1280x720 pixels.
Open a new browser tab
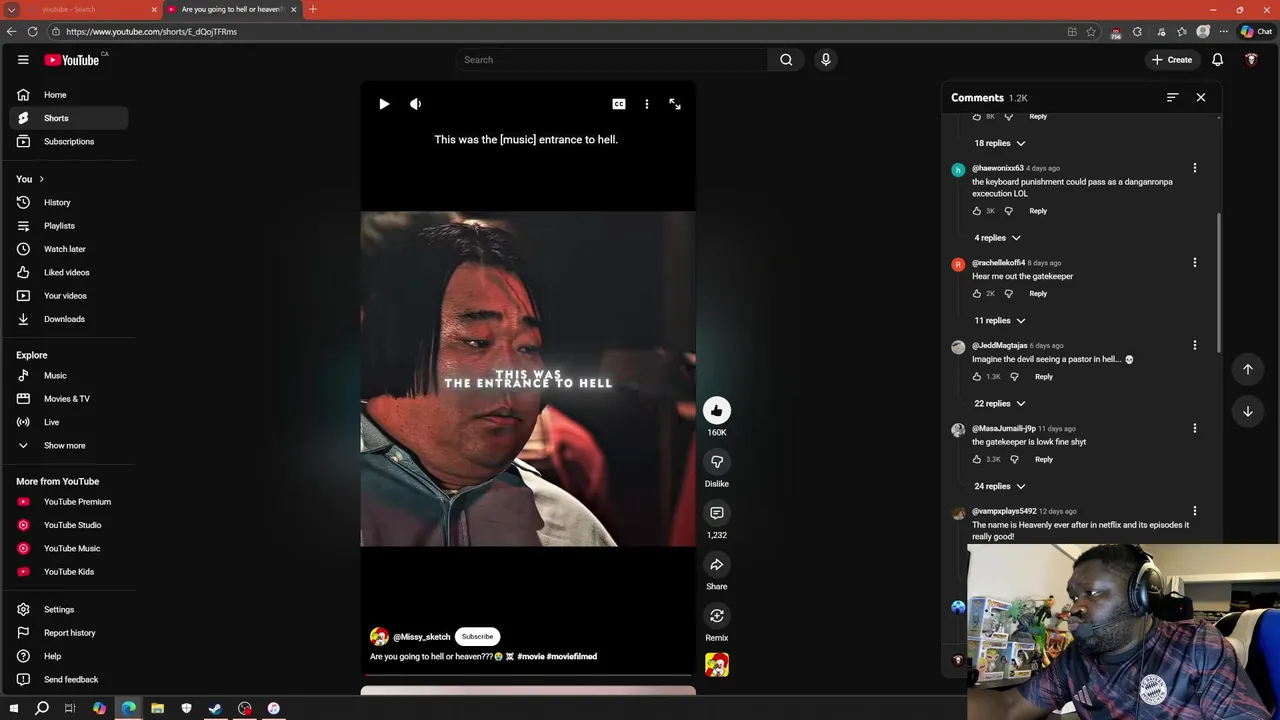313,9
